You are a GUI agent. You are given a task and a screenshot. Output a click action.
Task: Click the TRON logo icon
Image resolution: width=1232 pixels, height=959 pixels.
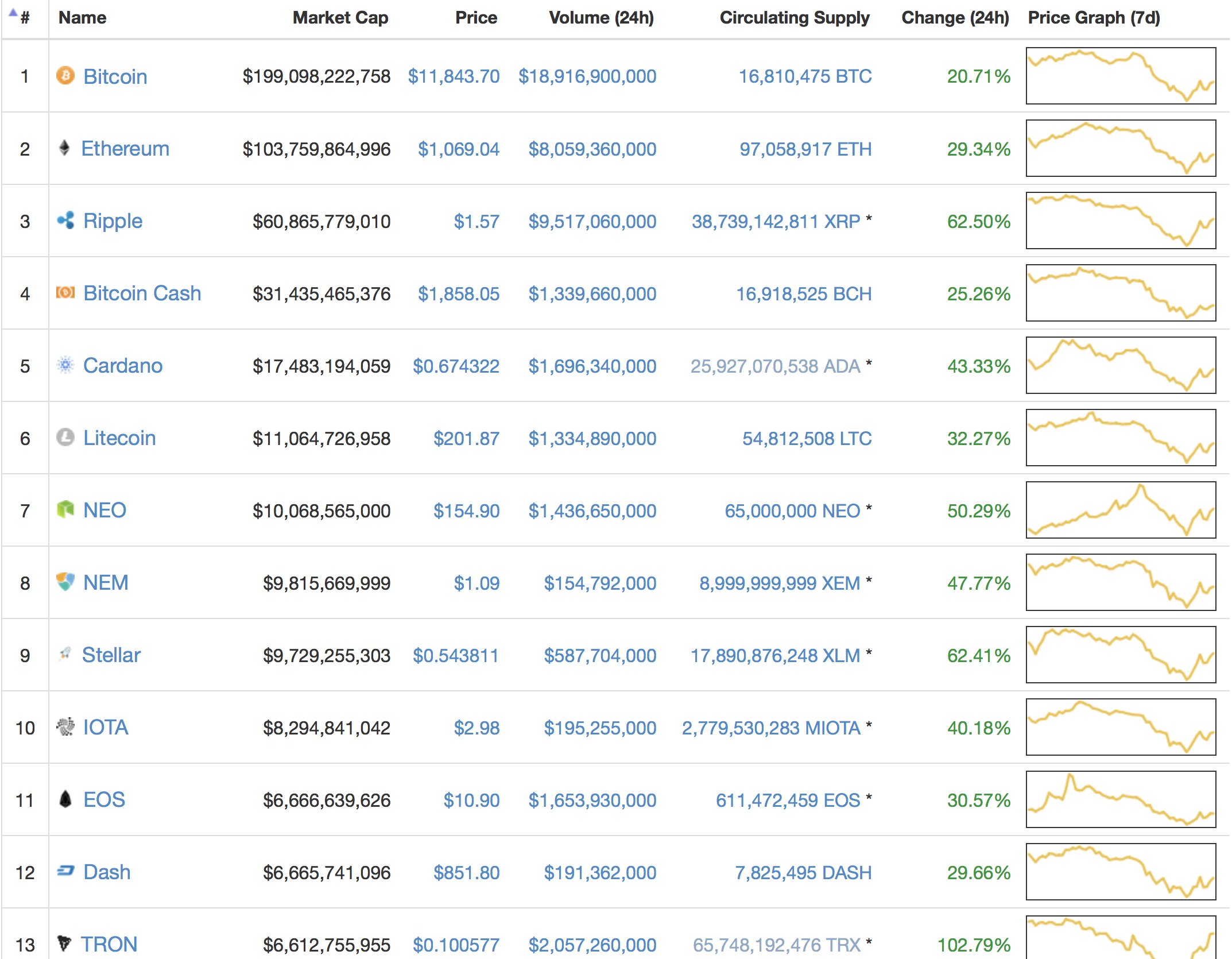(64, 943)
